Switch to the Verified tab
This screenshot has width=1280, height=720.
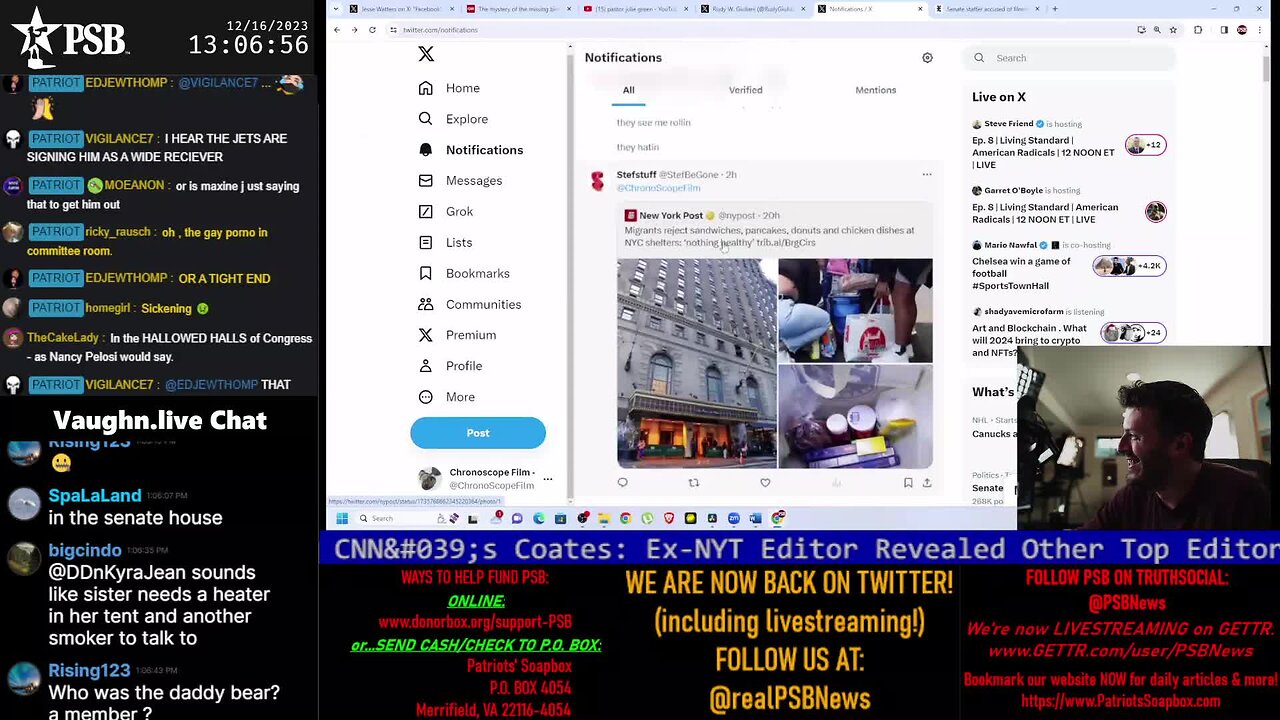pos(745,90)
